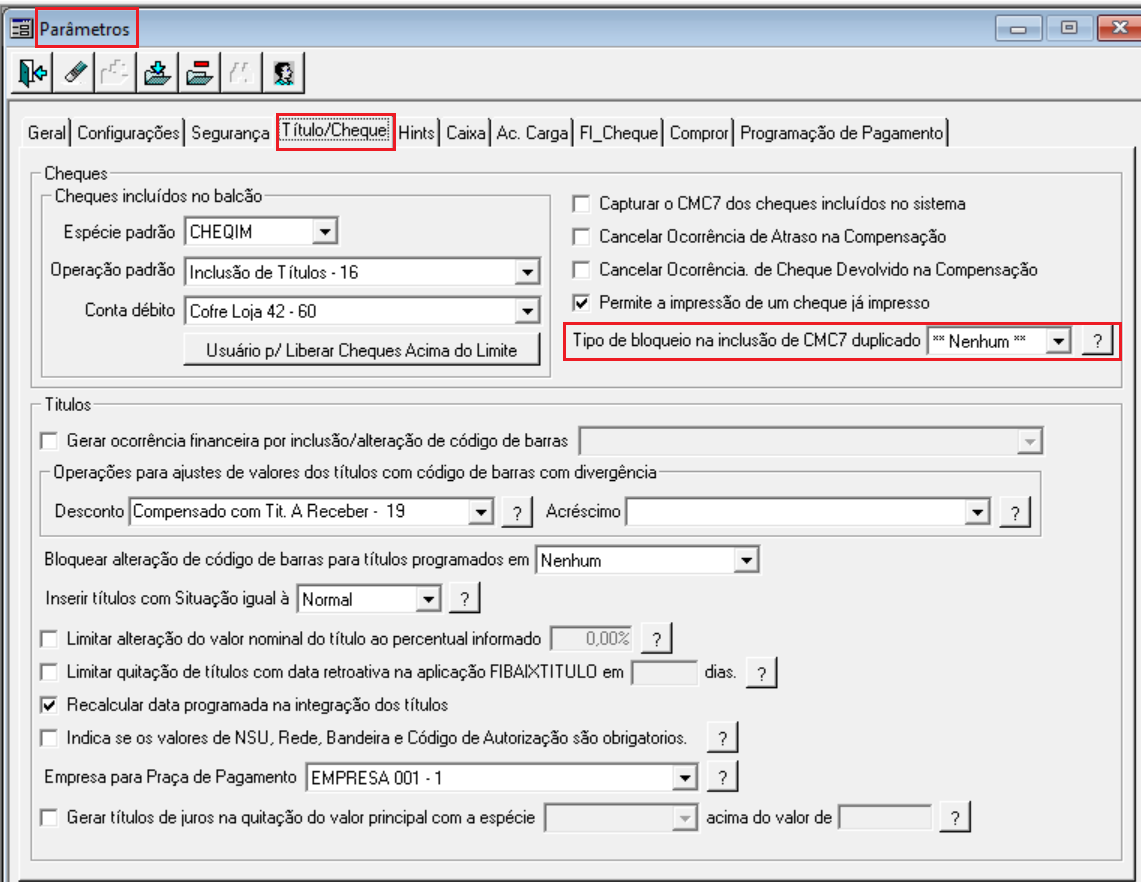Check Indica se valores de NSU obrigatórios
1141x882 pixels.
pyautogui.click(x=49, y=738)
